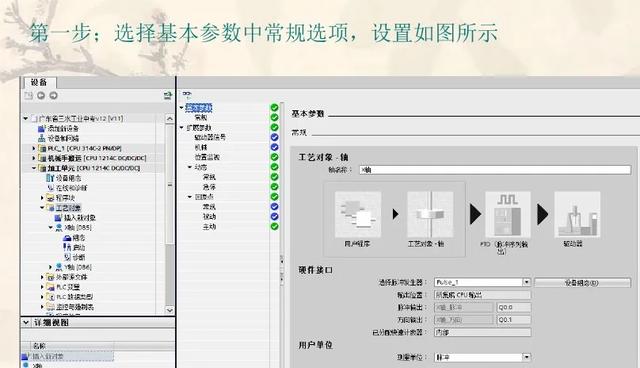This screenshot has width=640, height=368.
Task: Collapse the project root node V12 [V11]
Action: [26, 118]
